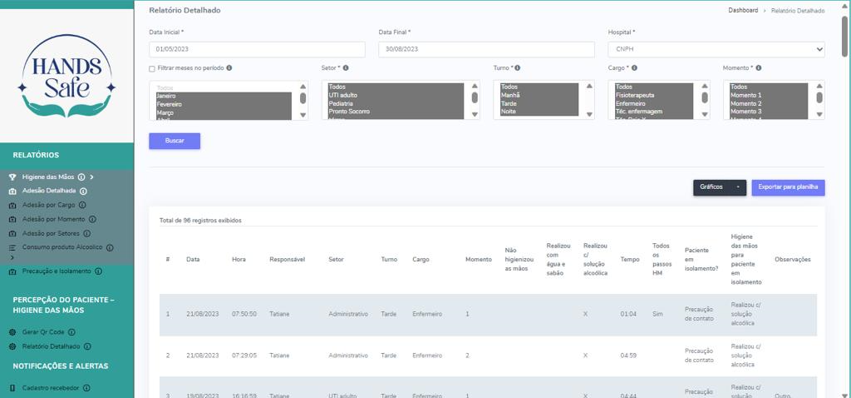Click the page vertical scrollbar
This screenshot has height=398, width=851.
(x=845, y=35)
